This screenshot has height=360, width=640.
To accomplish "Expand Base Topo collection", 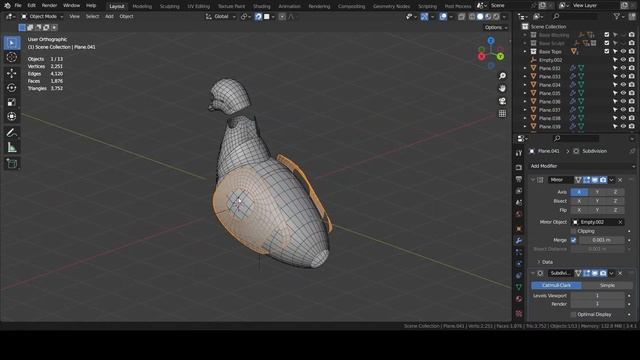I will (525, 52).
